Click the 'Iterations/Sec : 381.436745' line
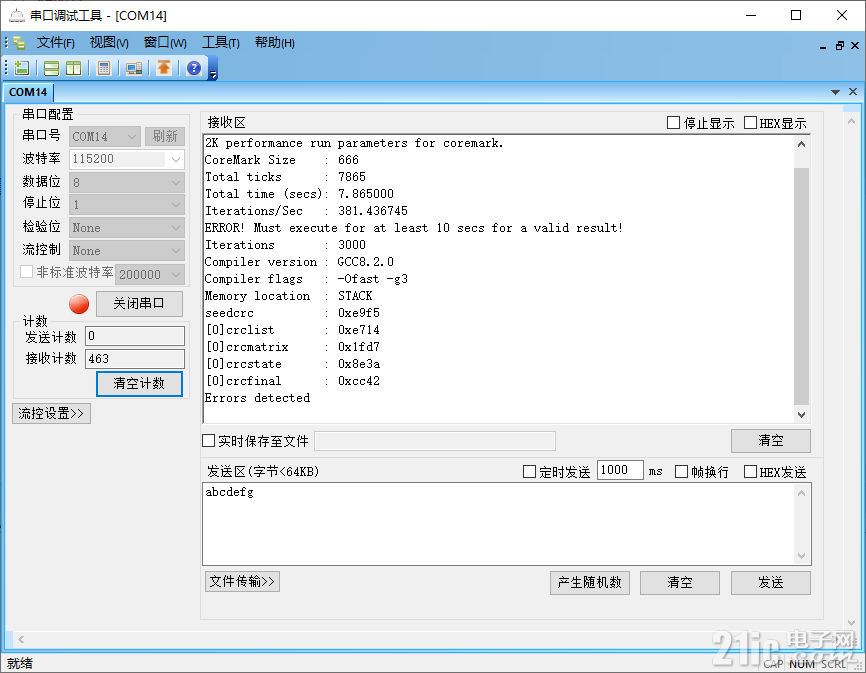Screen dimensions: 866x673 click(307, 211)
